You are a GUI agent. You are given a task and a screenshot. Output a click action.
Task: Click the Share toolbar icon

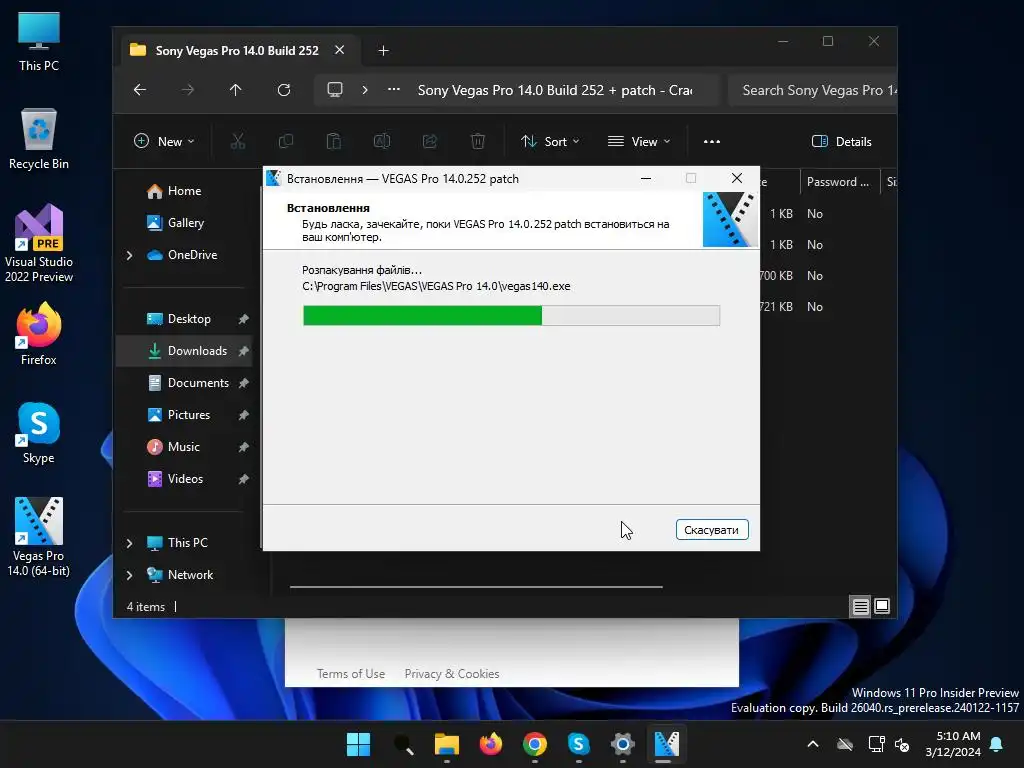(x=430, y=141)
